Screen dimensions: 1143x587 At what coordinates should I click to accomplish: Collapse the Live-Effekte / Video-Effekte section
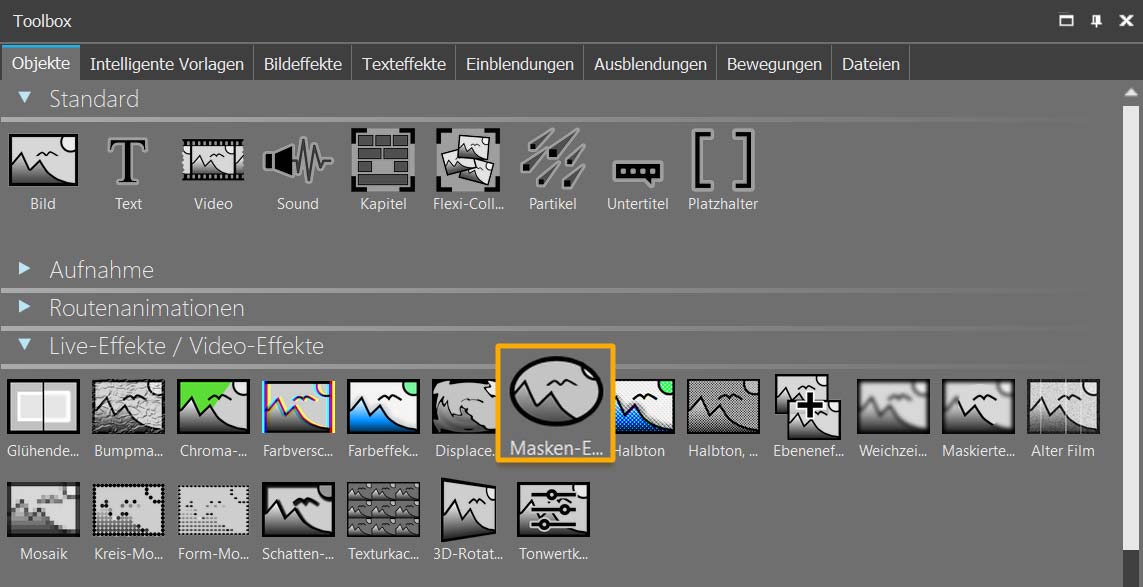(x=25, y=345)
